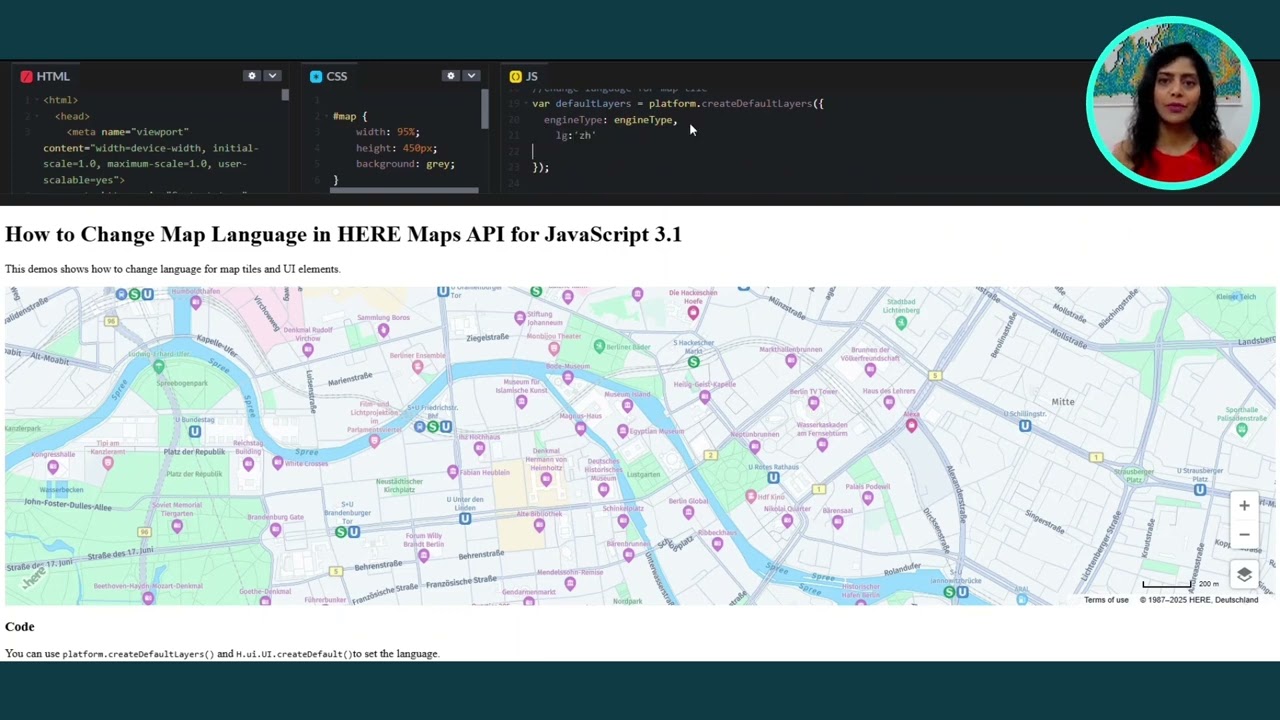Image resolution: width=1280 pixels, height=720 pixels.
Task: Select the Die Hackeschen Höfe marker
Action: point(693,313)
